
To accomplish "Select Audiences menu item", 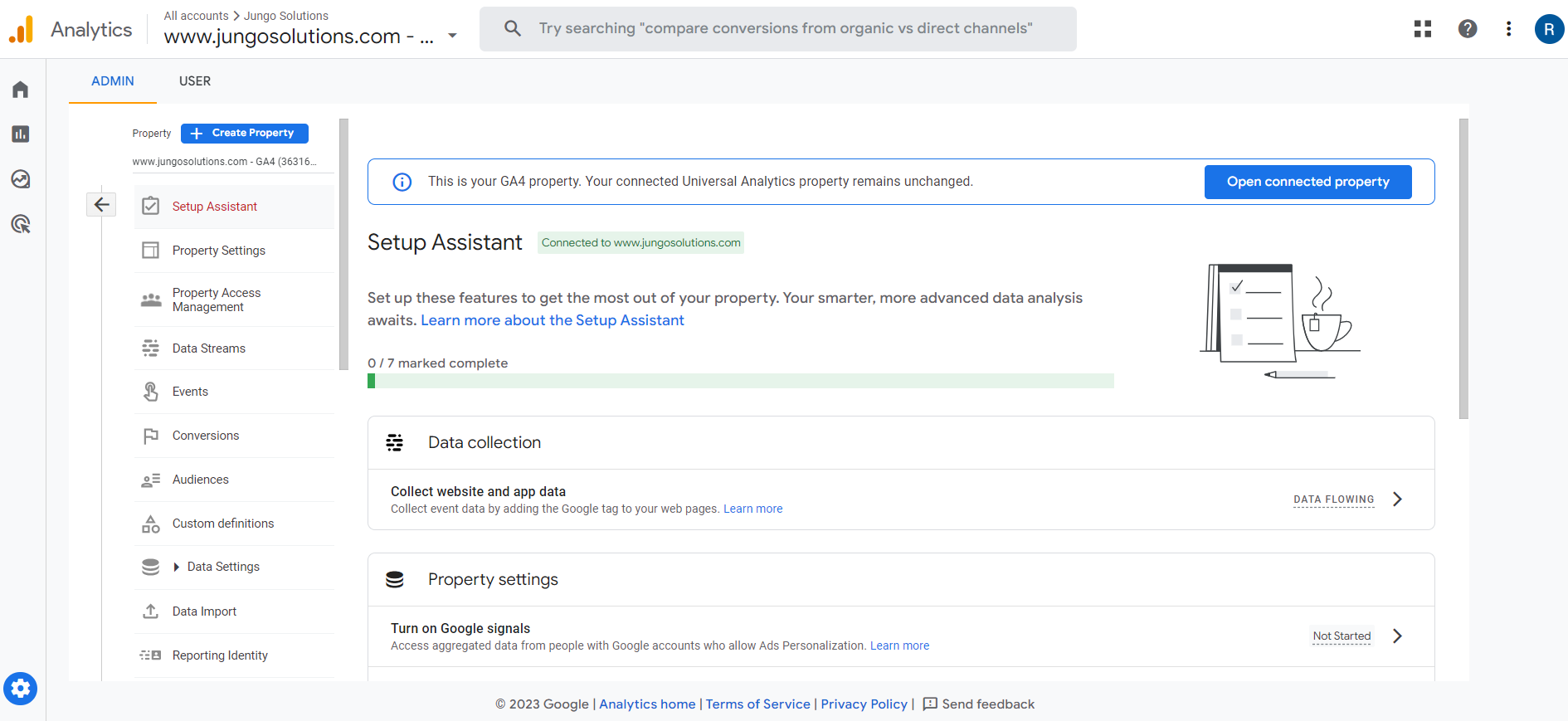I will tap(235, 480).
